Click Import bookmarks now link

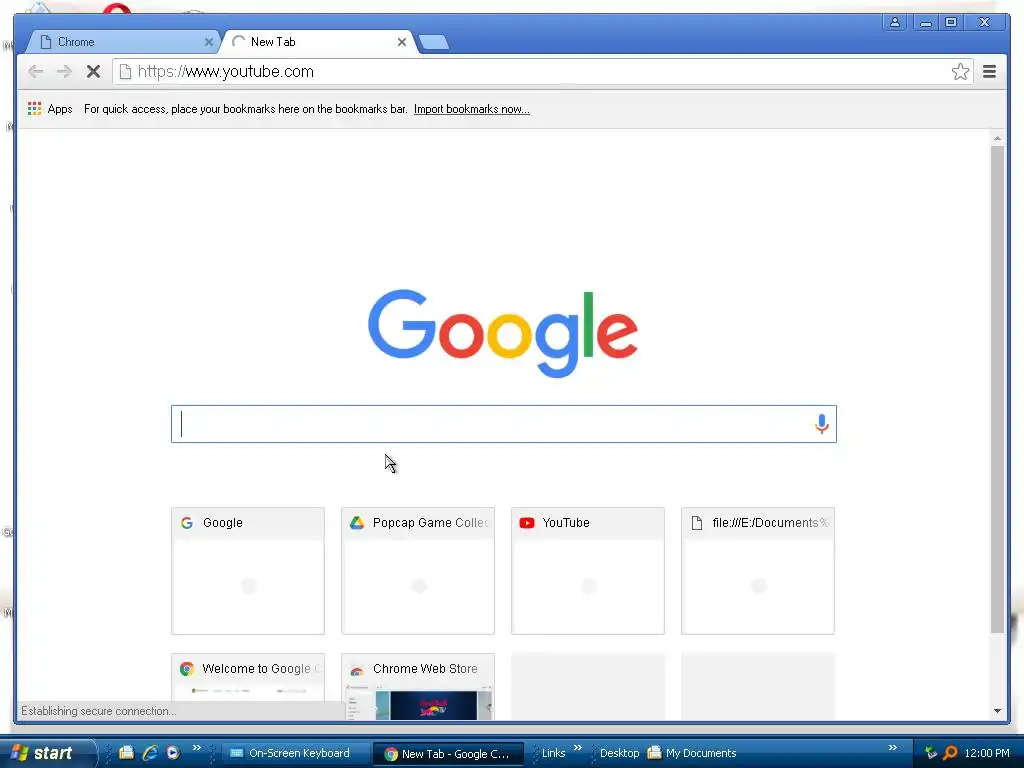coord(472,109)
